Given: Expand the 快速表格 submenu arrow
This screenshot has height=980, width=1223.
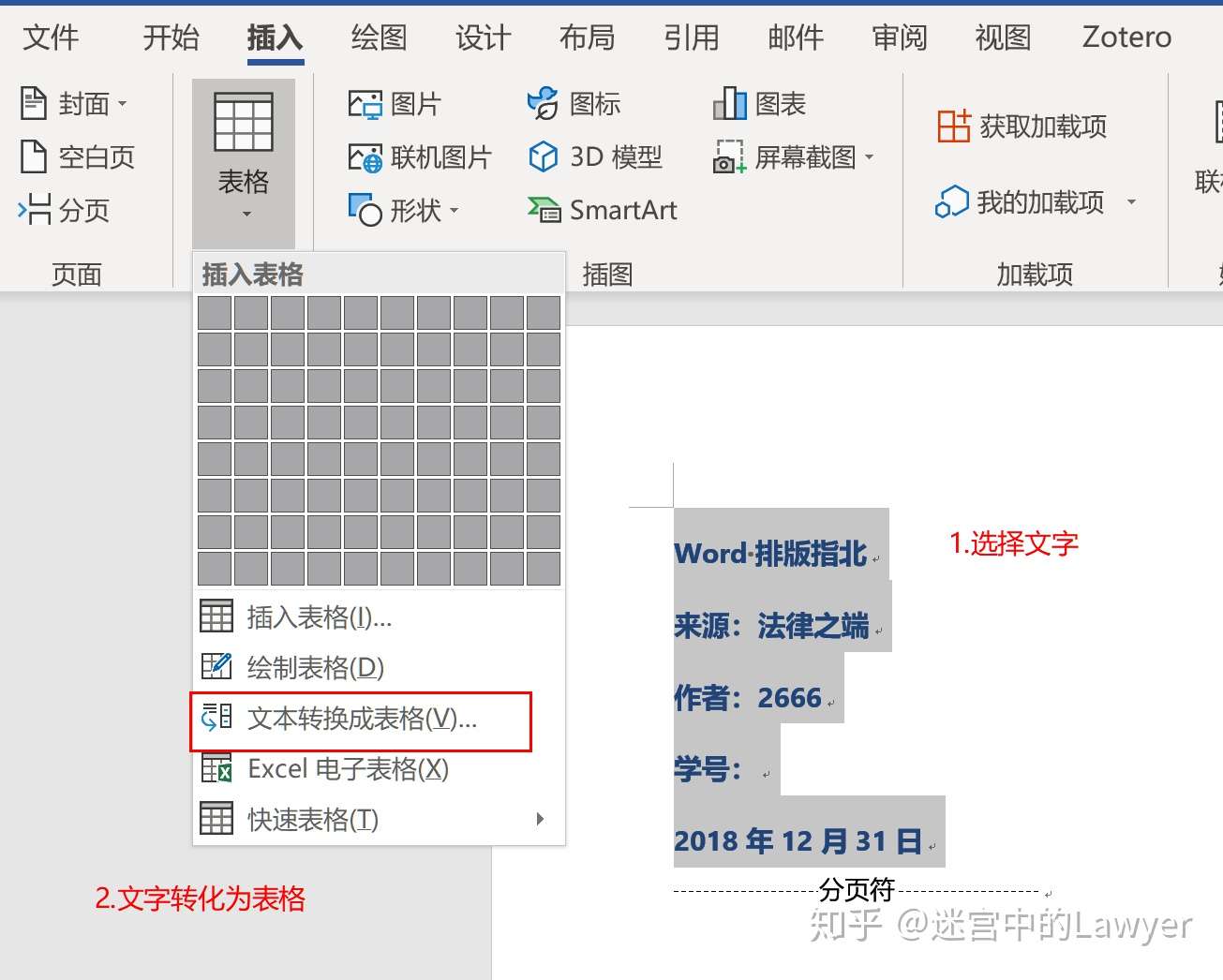Looking at the screenshot, I should point(540,819).
